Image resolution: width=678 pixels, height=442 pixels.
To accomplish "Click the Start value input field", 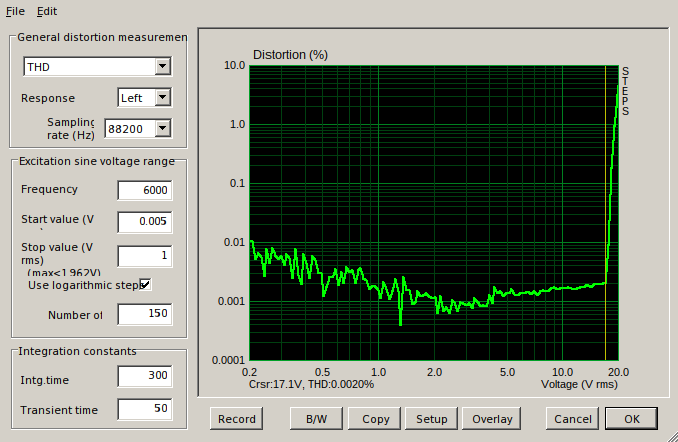I will (145, 221).
